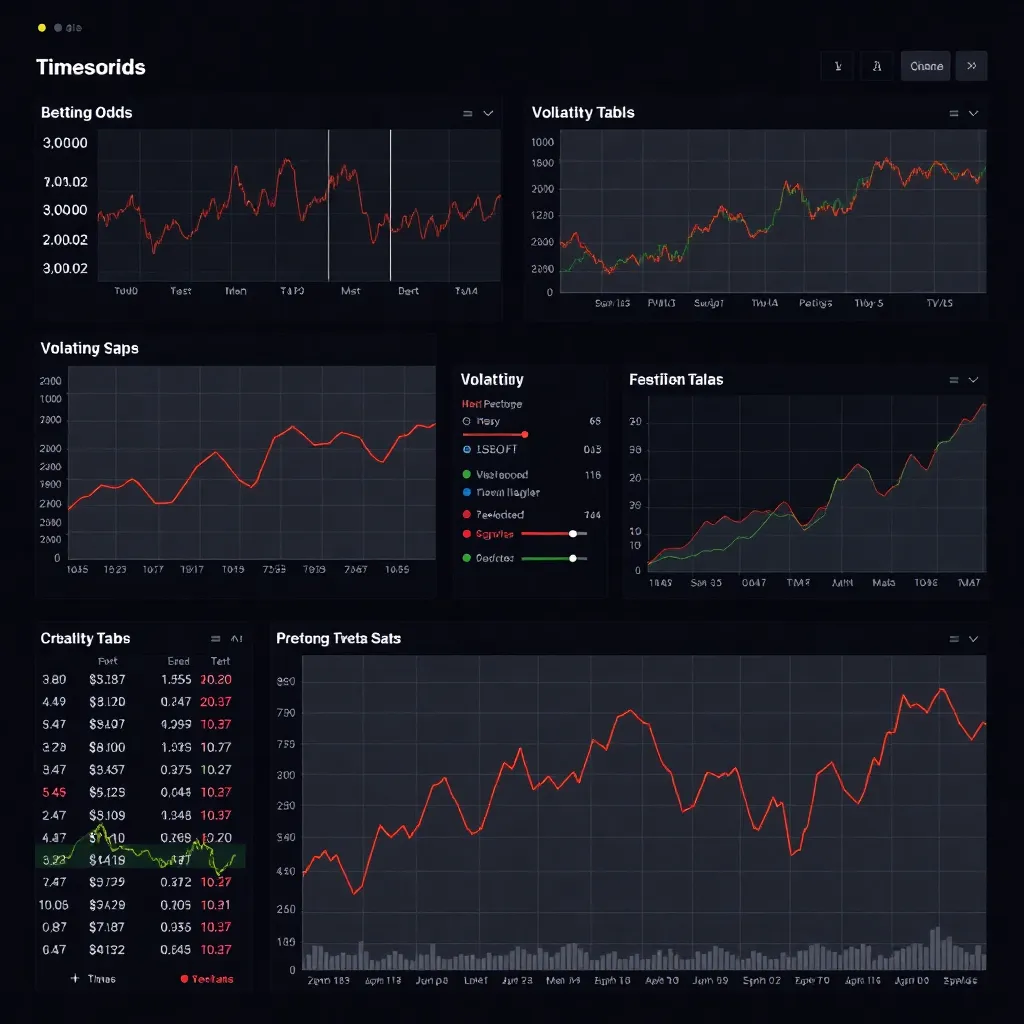The width and height of the screenshot is (1024, 1024).
Task: Select the green highlighted table row
Action: pyautogui.click(x=140, y=858)
